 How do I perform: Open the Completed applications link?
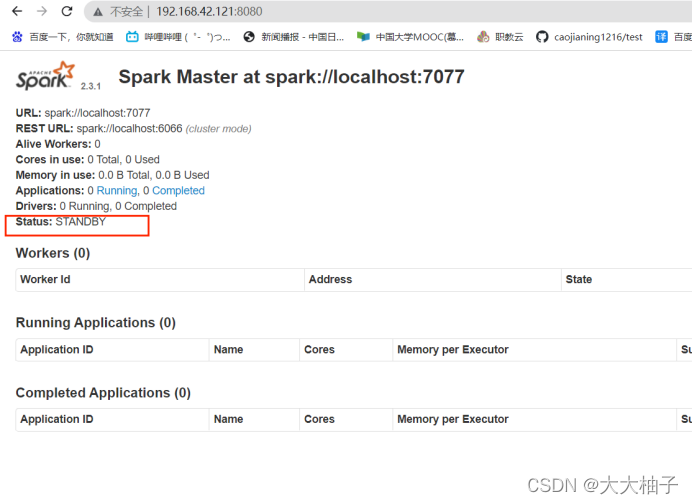pyautogui.click(x=178, y=191)
